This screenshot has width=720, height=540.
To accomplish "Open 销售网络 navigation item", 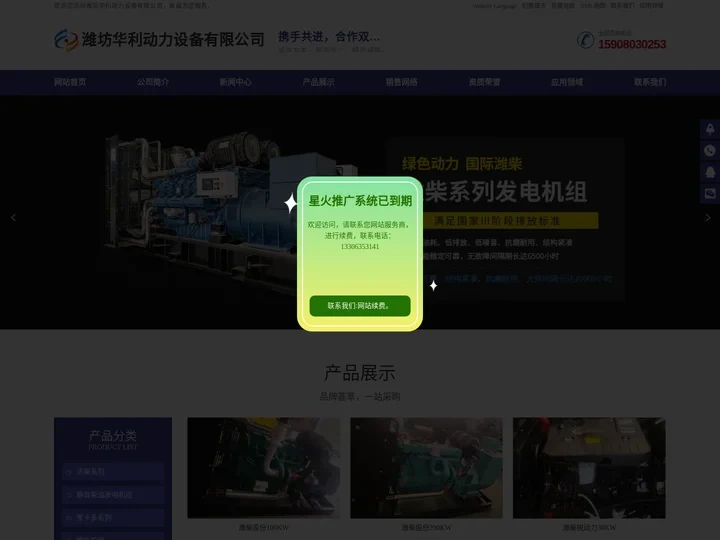I will point(401,82).
